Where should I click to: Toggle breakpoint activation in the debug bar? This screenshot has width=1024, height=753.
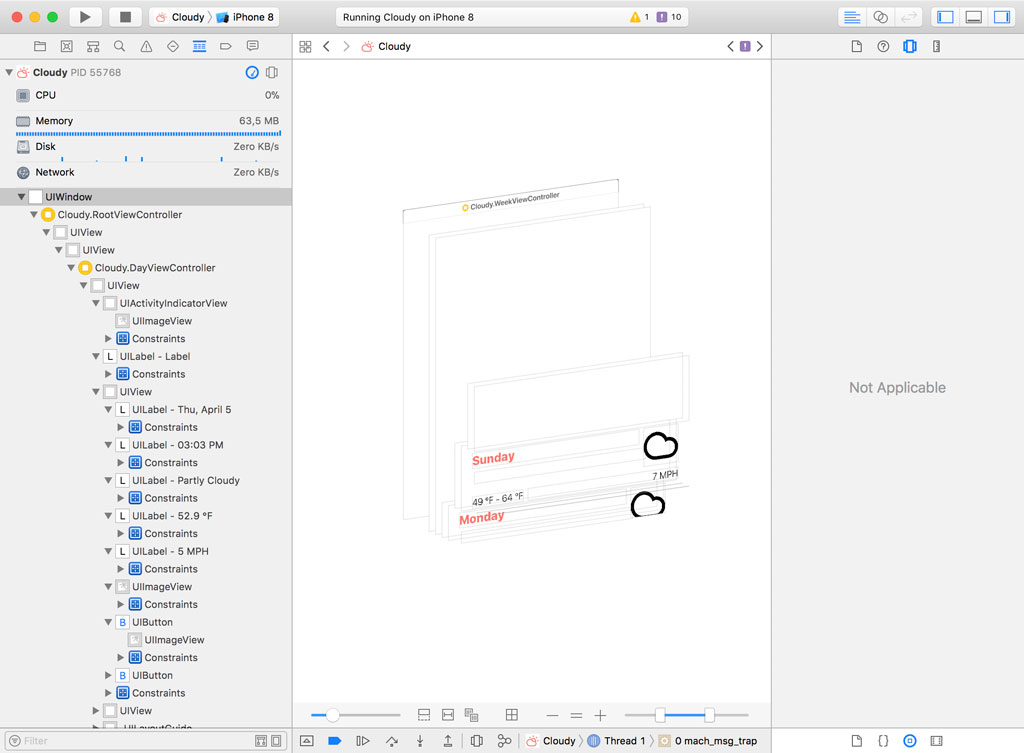[x=334, y=741]
